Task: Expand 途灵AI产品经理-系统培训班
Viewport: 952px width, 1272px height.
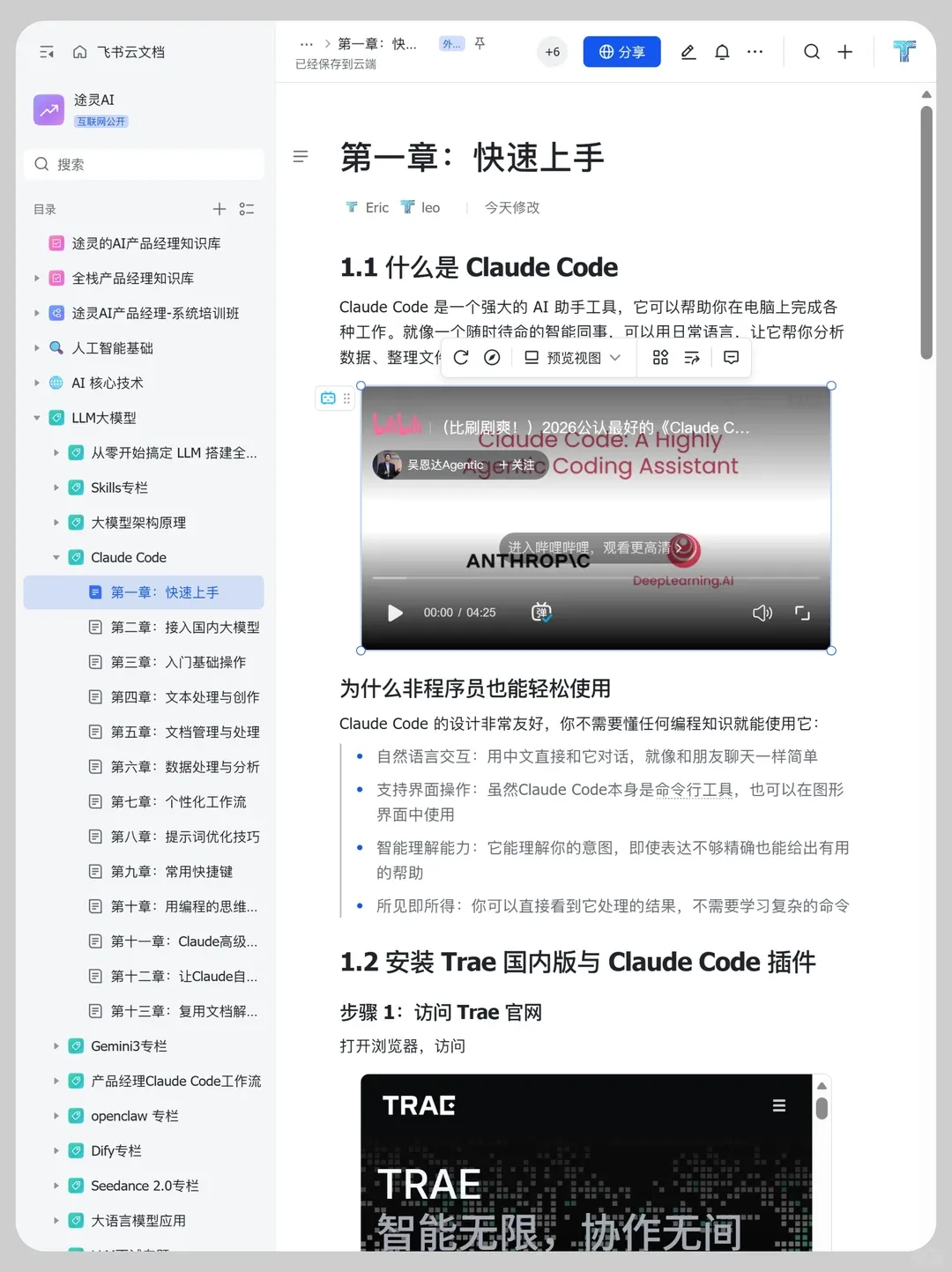Action: pyautogui.click(x=37, y=313)
